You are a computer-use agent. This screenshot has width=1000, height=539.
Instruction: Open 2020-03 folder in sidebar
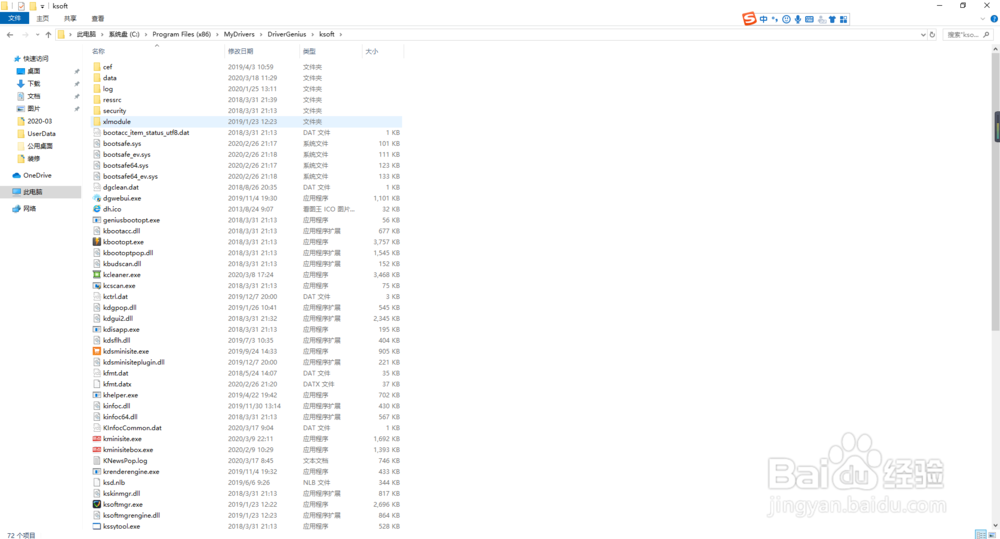[x=40, y=121]
